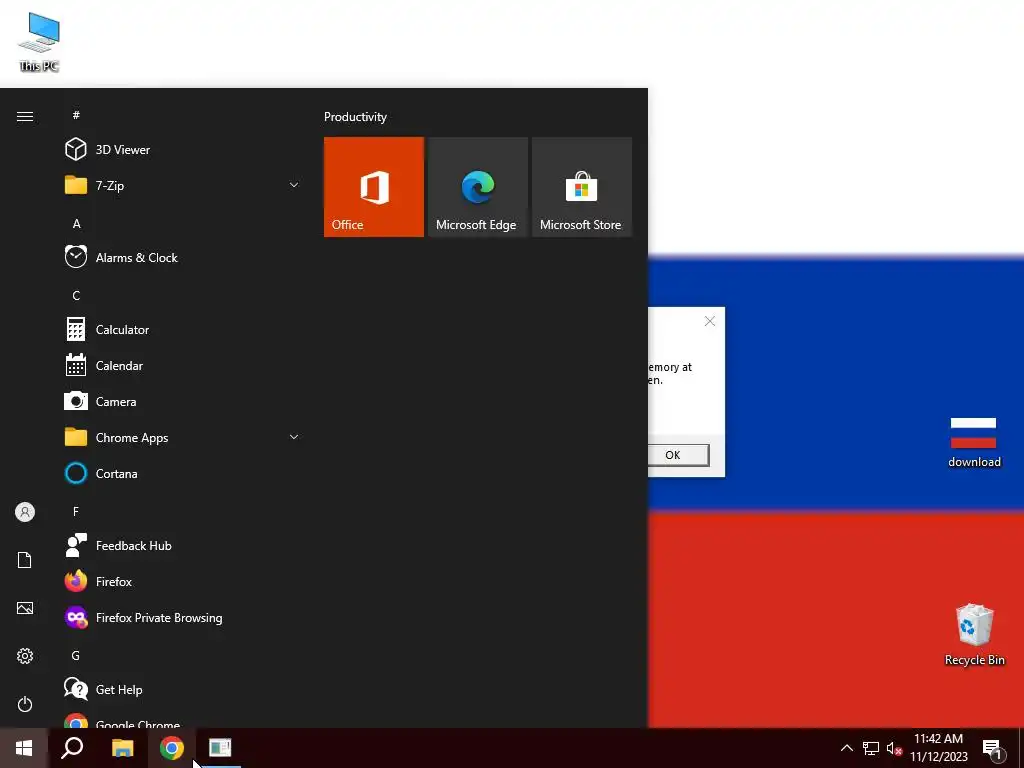Select the This PC desktop icon

[x=39, y=40]
